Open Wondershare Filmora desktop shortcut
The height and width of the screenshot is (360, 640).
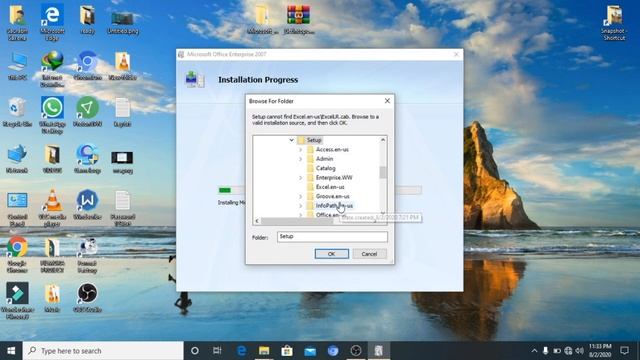(17, 301)
